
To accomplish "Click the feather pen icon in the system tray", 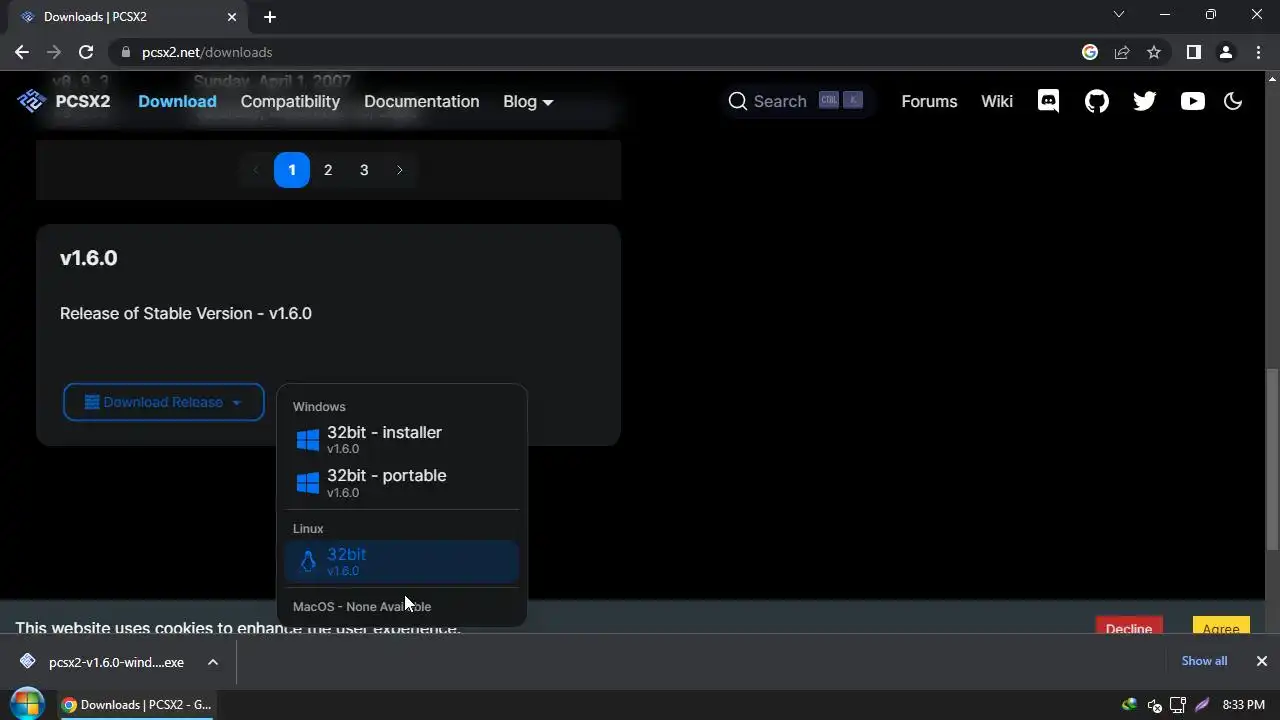I will click(1202, 705).
